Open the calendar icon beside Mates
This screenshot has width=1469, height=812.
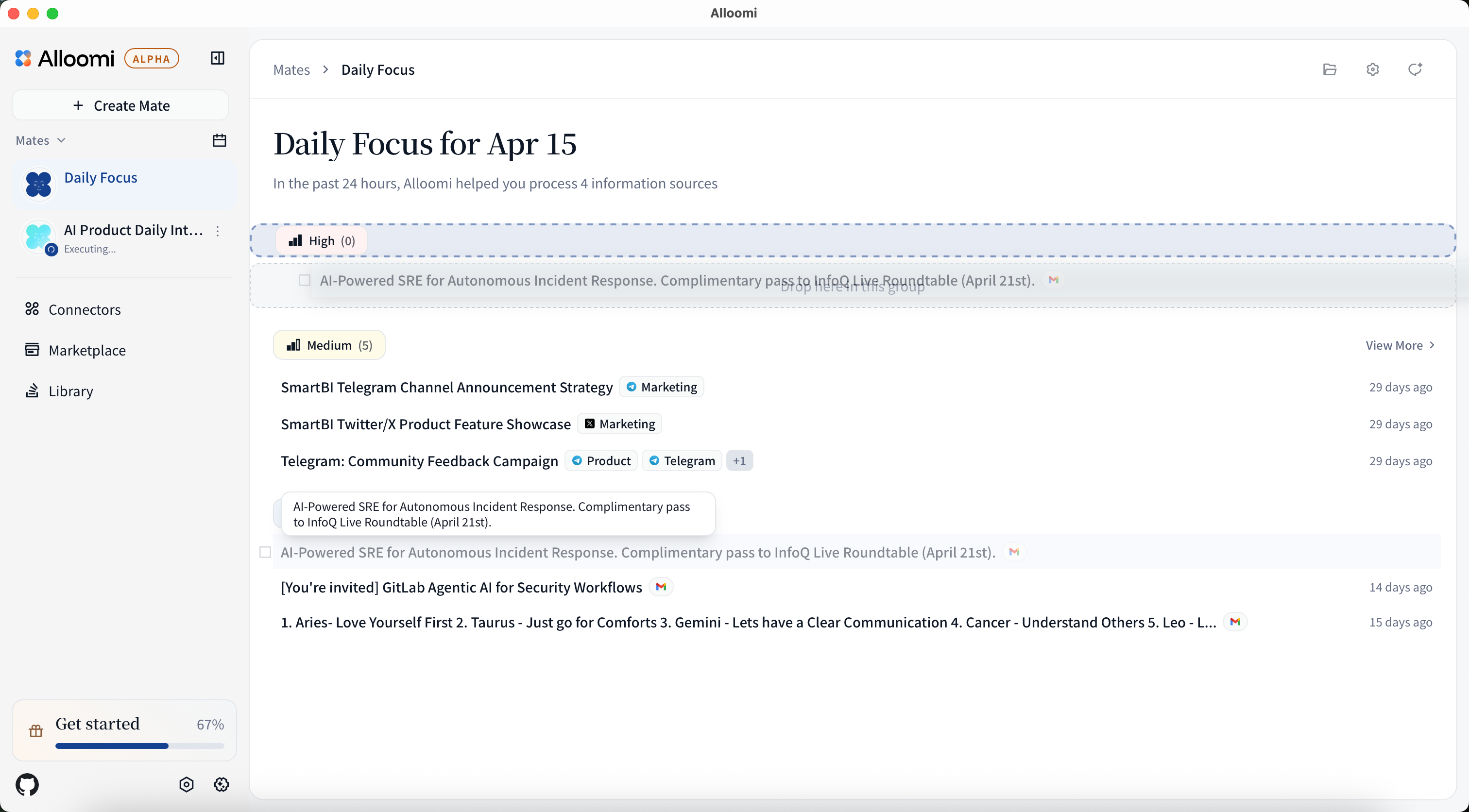220,140
